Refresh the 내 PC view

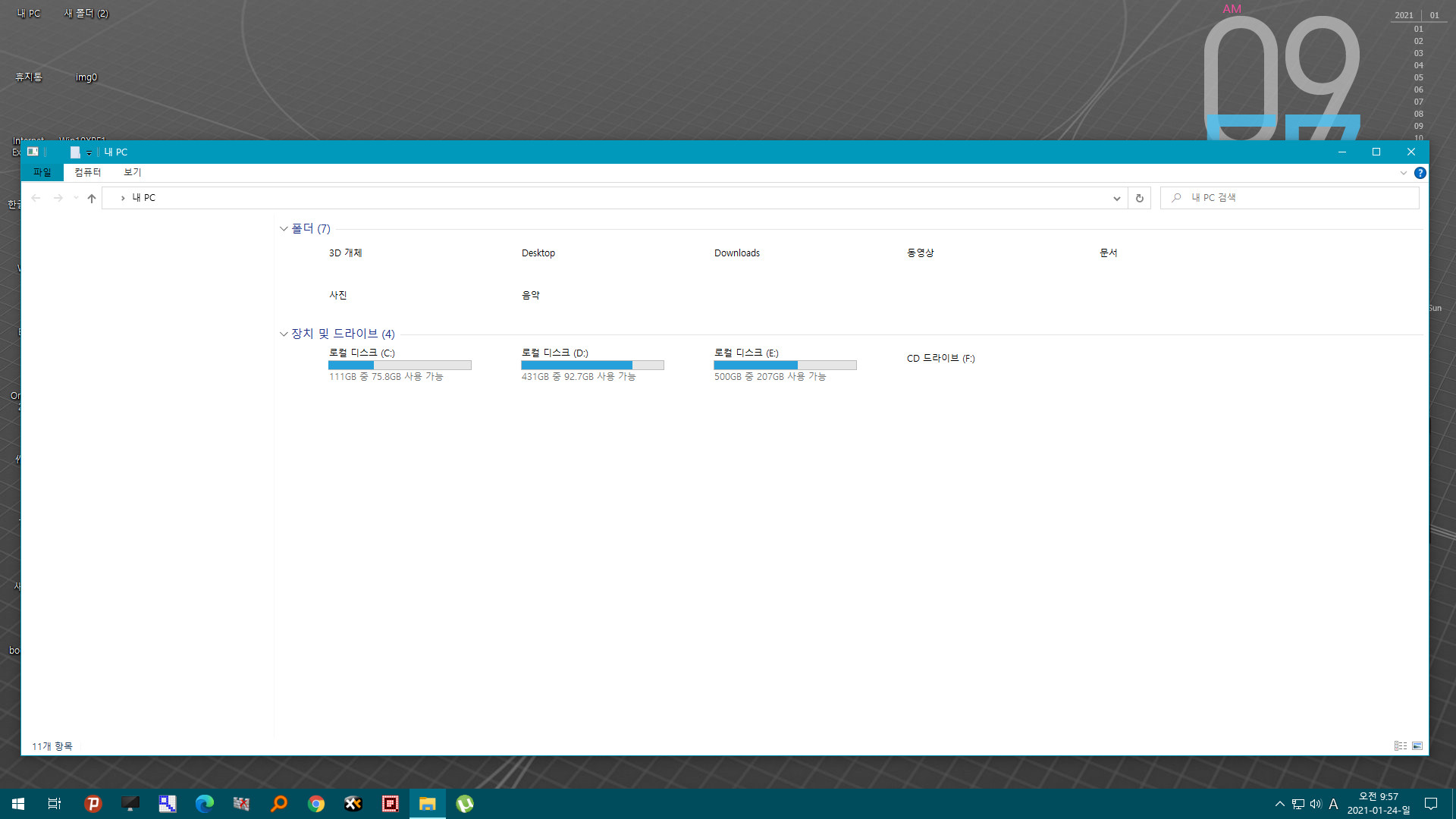1139,198
